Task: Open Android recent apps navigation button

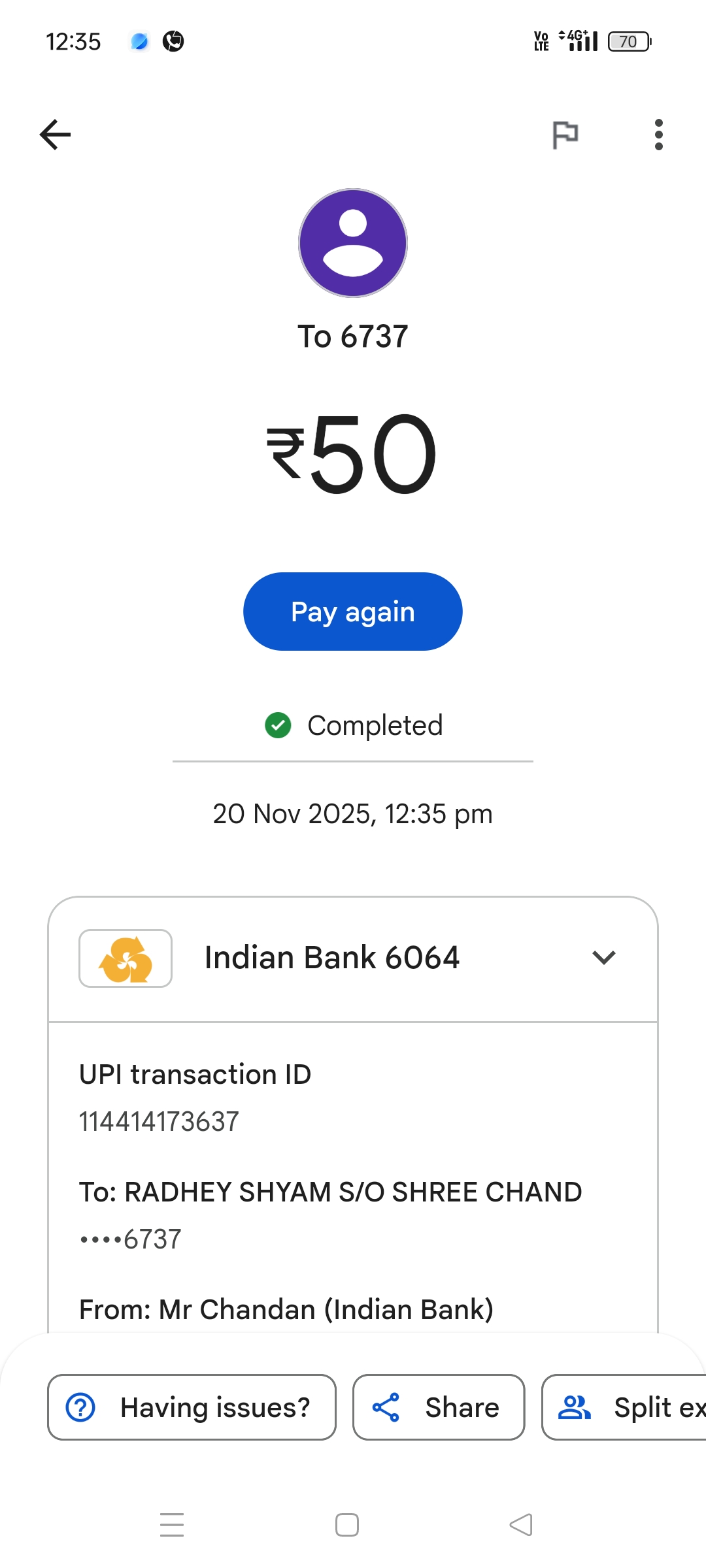Action: pyautogui.click(x=172, y=1525)
